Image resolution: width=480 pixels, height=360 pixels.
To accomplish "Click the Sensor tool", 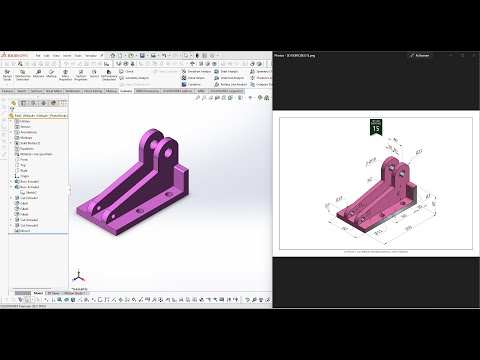I will pyautogui.click(x=94, y=74).
